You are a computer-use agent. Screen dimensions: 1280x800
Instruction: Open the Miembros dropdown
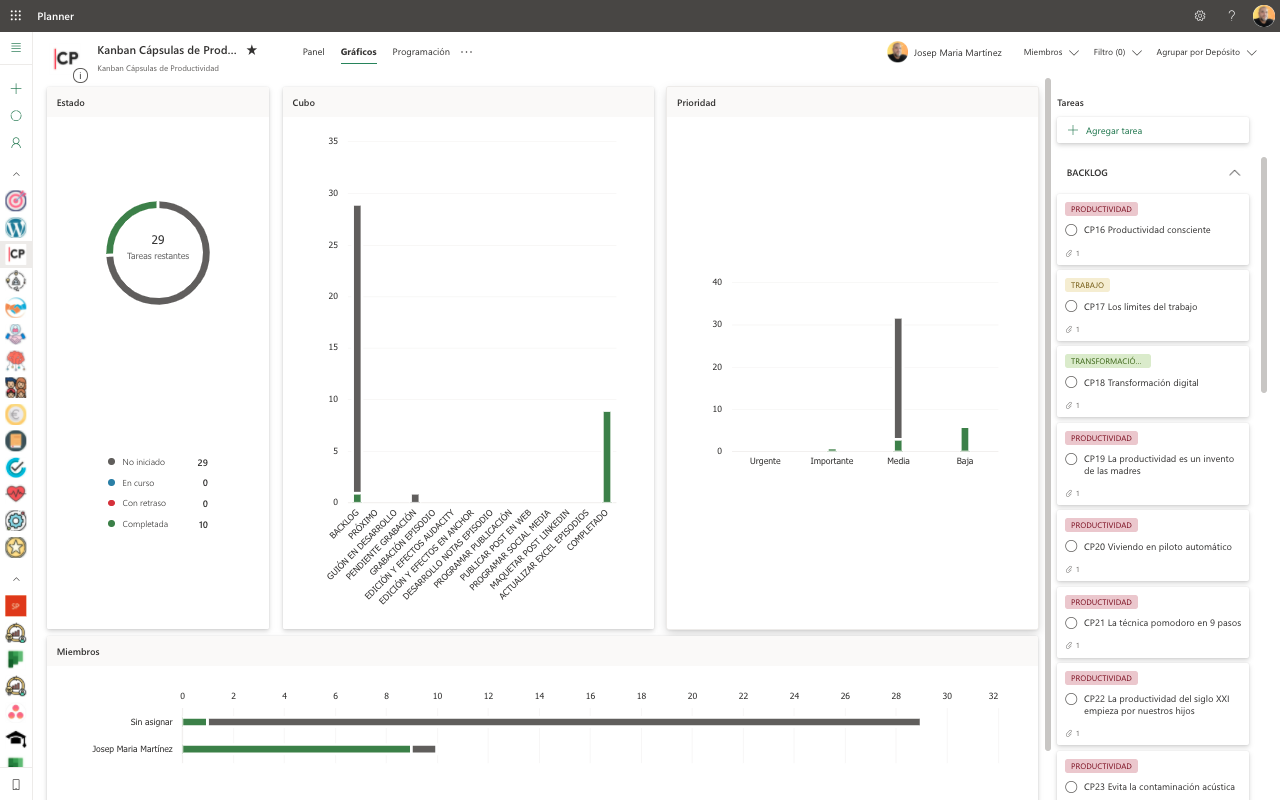tap(1051, 52)
